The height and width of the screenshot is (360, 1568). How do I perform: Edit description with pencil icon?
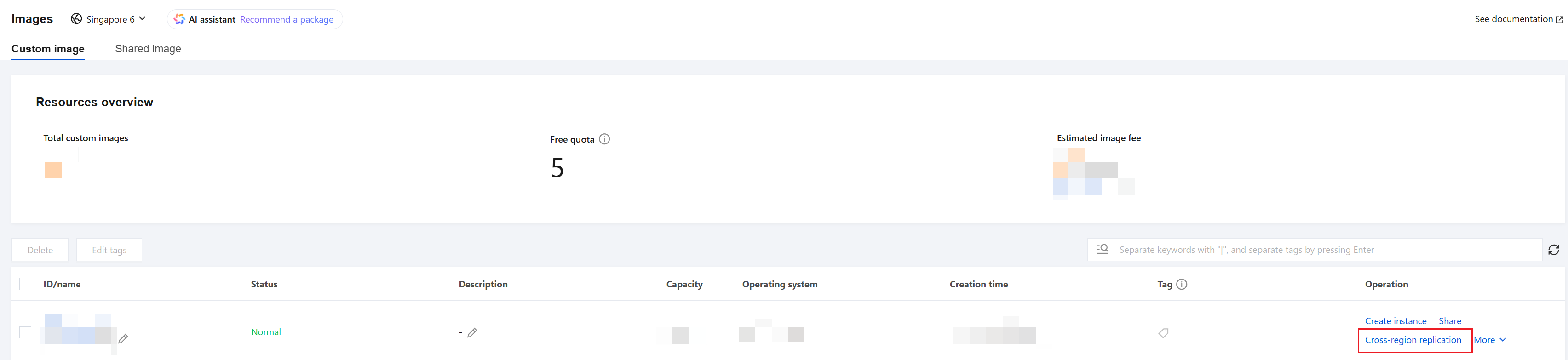472,332
